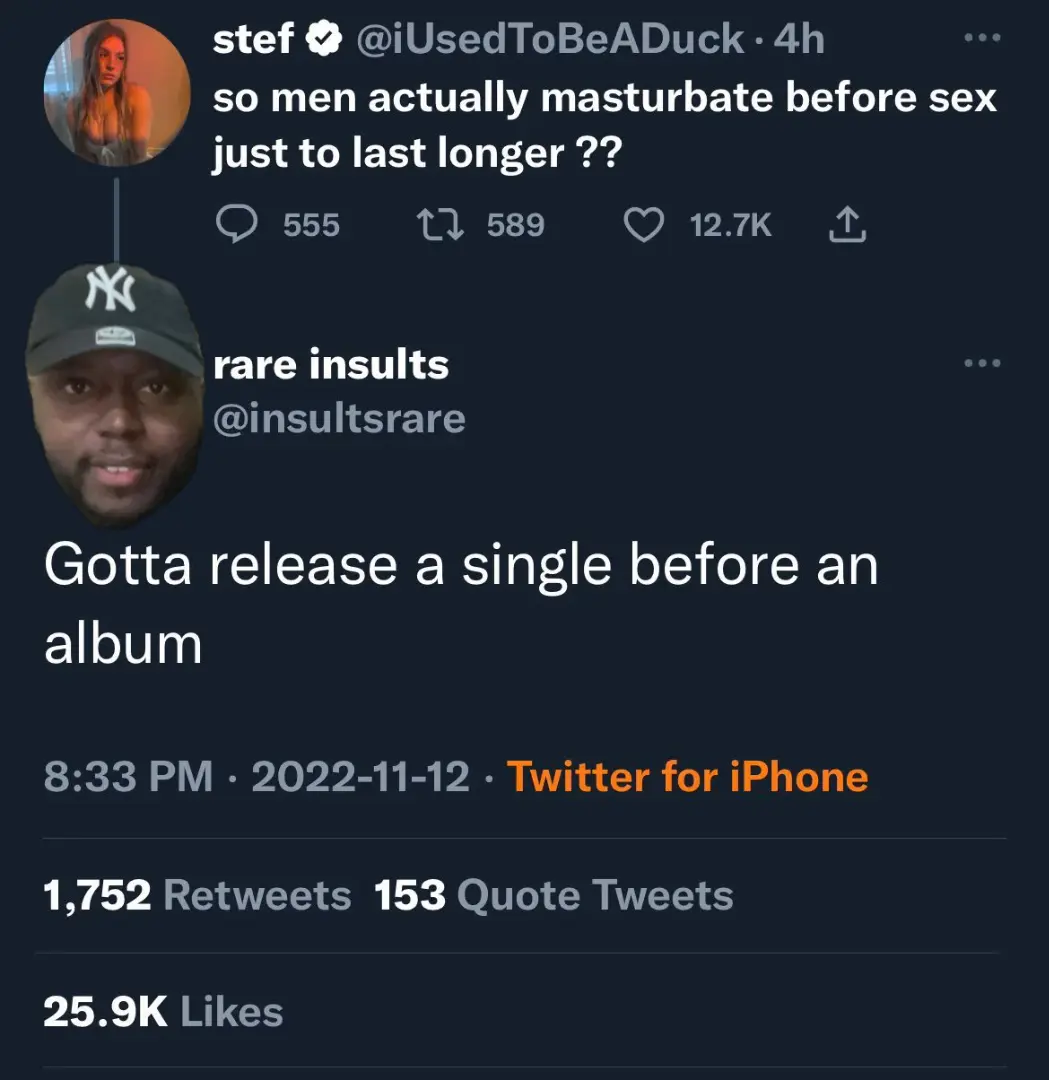Like stef's tweet with the heart icon
Viewport: 1049px width, 1080px height.
(x=645, y=225)
